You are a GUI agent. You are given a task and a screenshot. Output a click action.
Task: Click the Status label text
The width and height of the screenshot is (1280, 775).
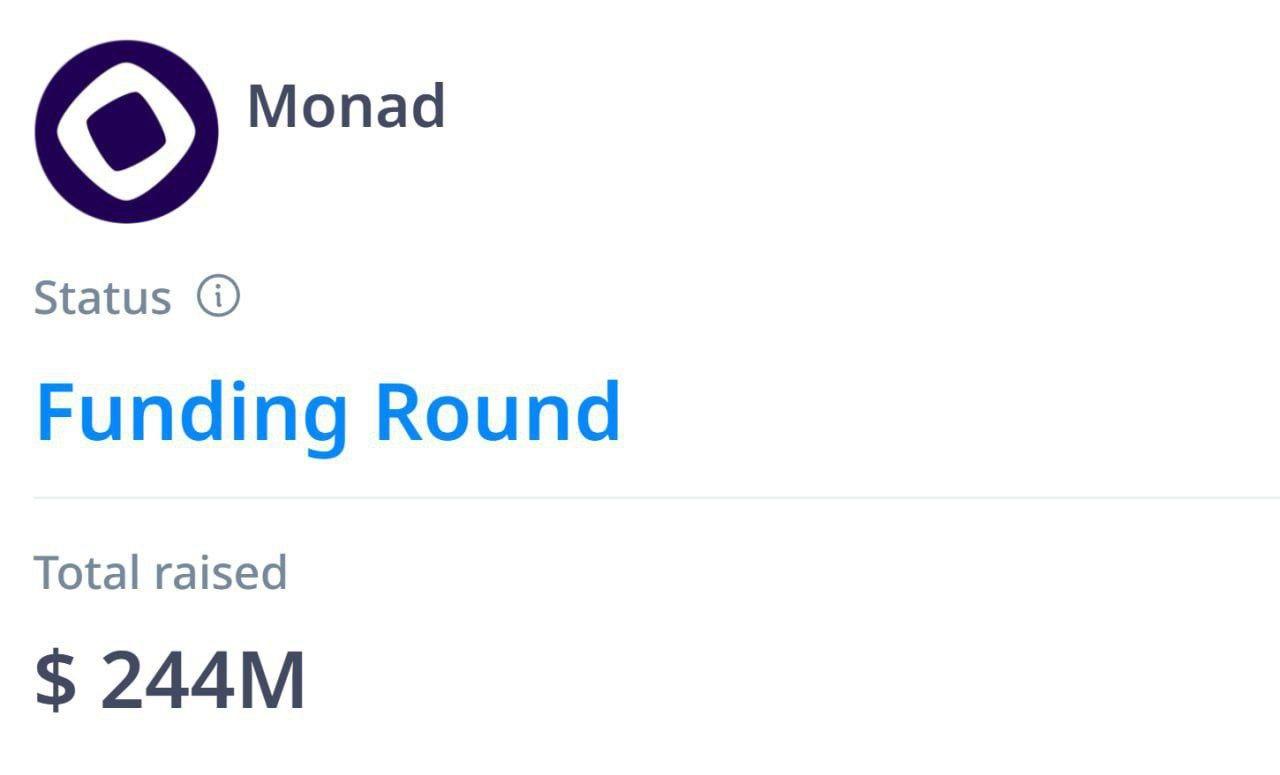tap(102, 298)
